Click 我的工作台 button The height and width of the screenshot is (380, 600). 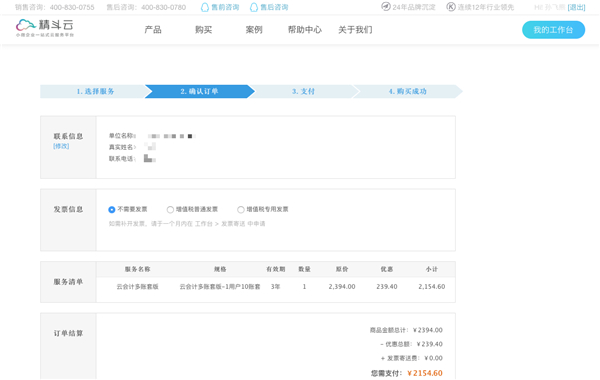pyautogui.click(x=553, y=30)
